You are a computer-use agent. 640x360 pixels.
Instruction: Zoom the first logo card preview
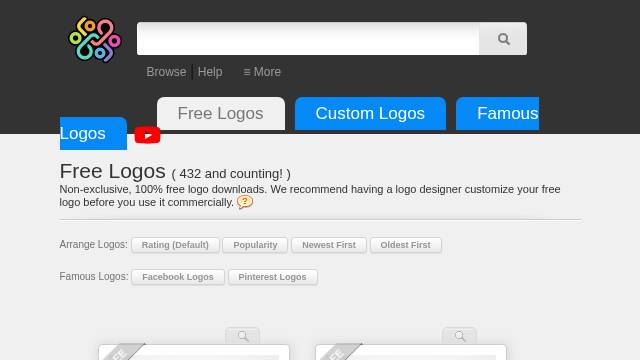[x=242, y=336]
